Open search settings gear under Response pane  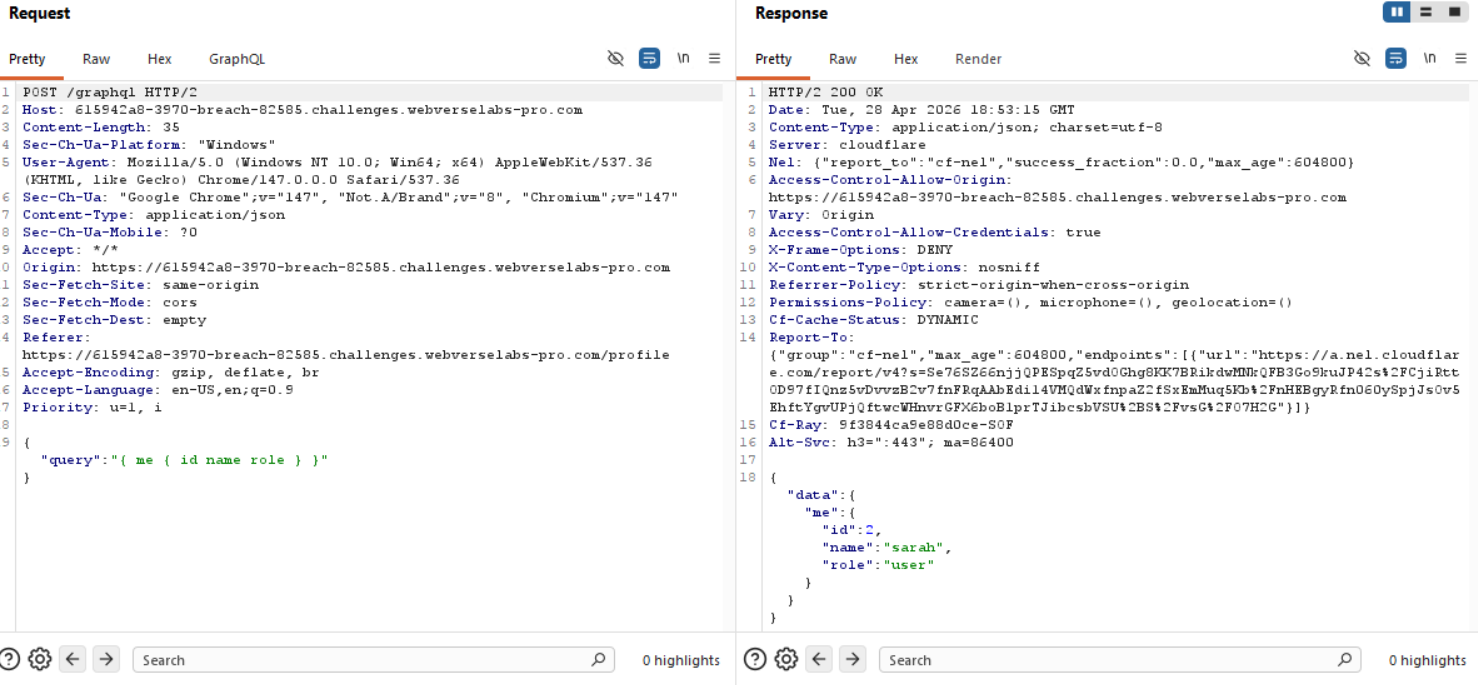click(x=786, y=659)
